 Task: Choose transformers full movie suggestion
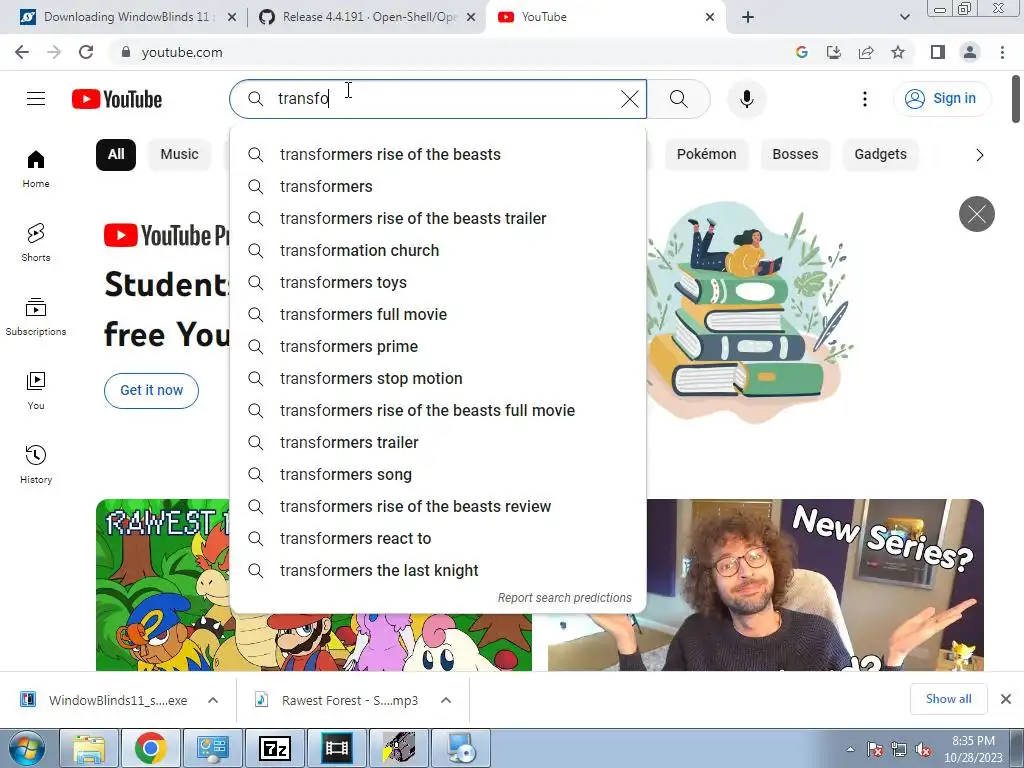[x=438, y=315]
